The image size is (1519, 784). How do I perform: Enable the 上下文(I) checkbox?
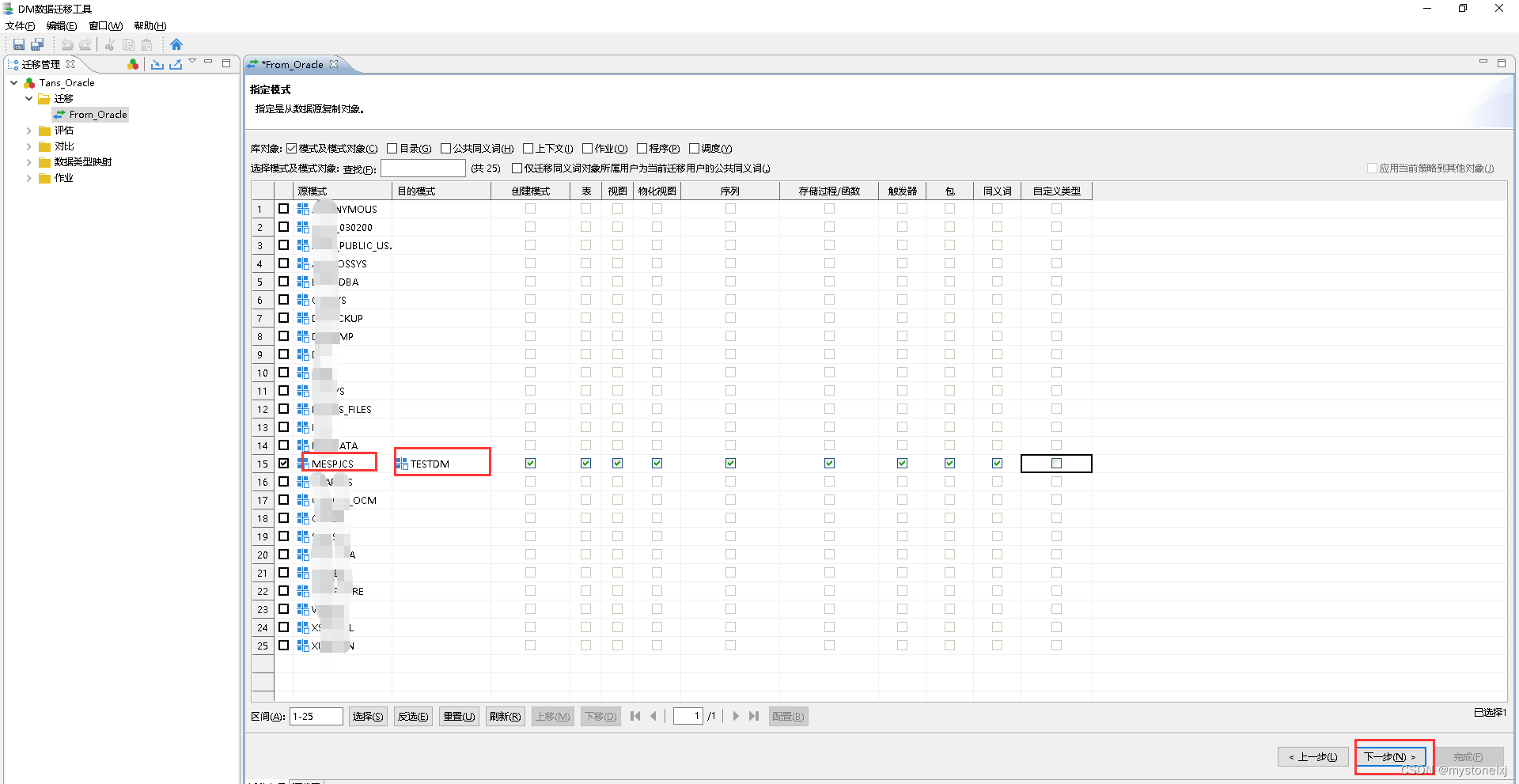(528, 148)
